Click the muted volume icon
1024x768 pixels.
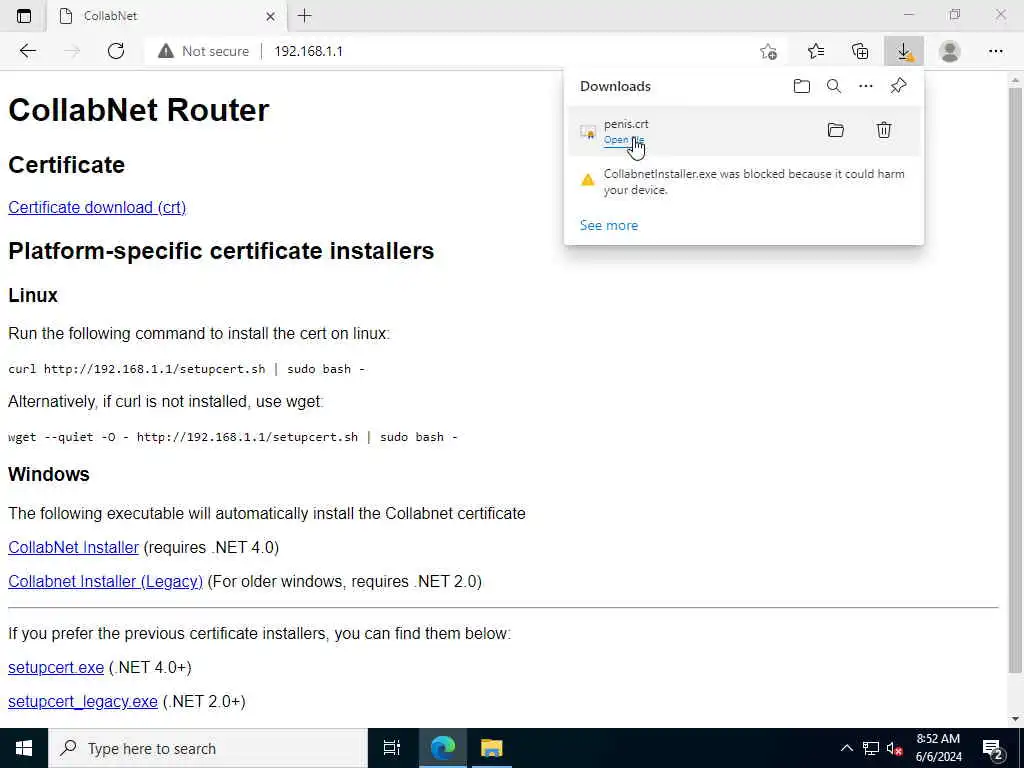pos(894,748)
